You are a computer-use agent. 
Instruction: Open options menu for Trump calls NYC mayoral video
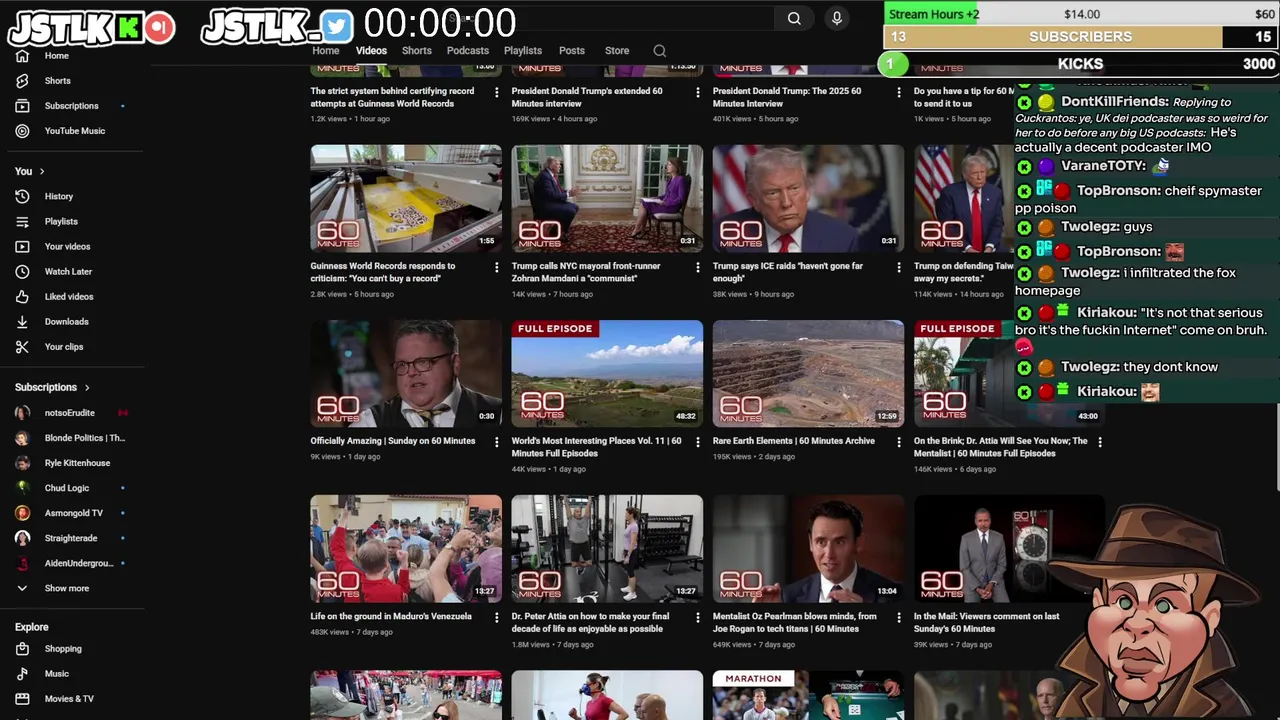697,267
